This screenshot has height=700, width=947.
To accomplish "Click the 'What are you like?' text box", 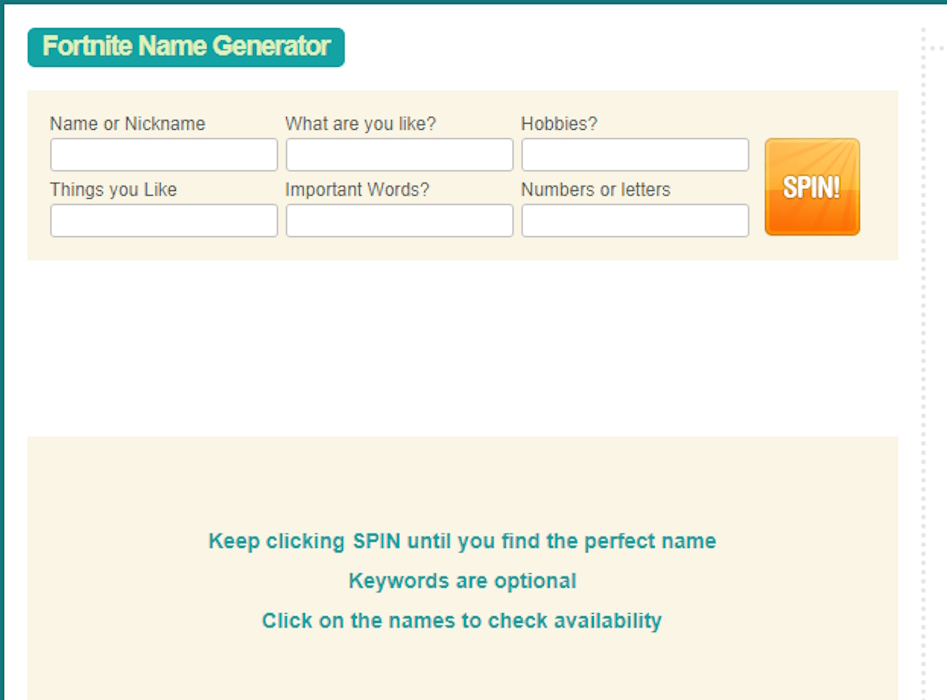I will [x=399, y=155].
